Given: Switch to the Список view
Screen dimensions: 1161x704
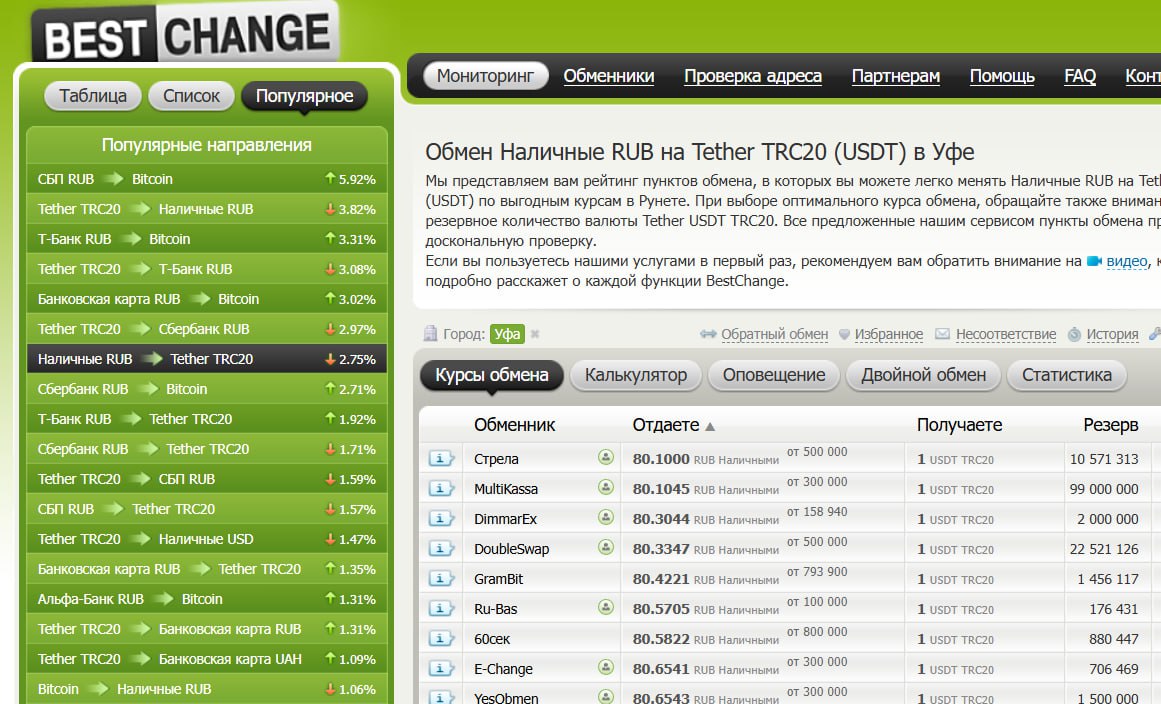Looking at the screenshot, I should click(191, 96).
